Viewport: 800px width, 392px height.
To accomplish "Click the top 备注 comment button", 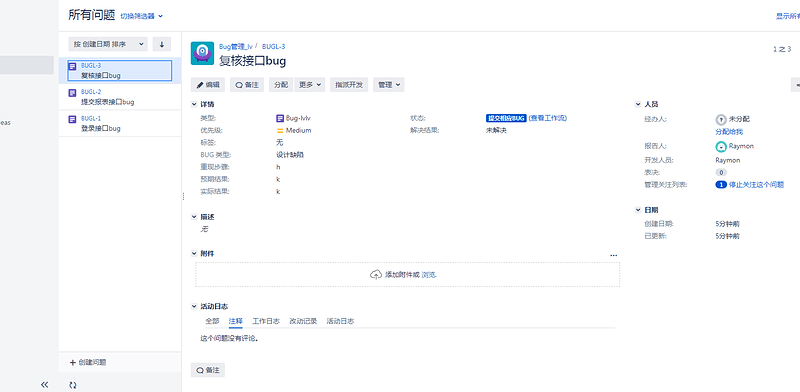I will tap(247, 85).
